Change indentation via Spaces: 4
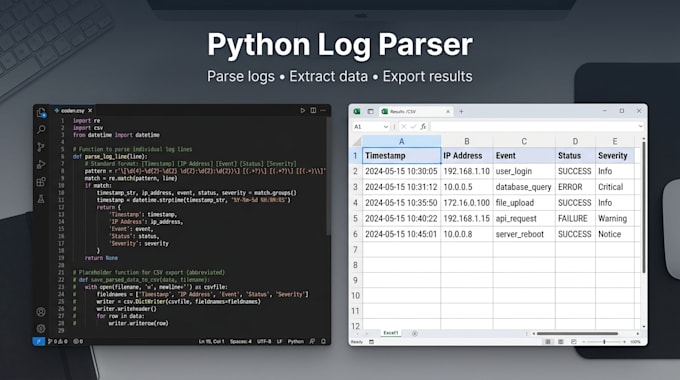Screen dimensions: 680x380 coord(241,341)
